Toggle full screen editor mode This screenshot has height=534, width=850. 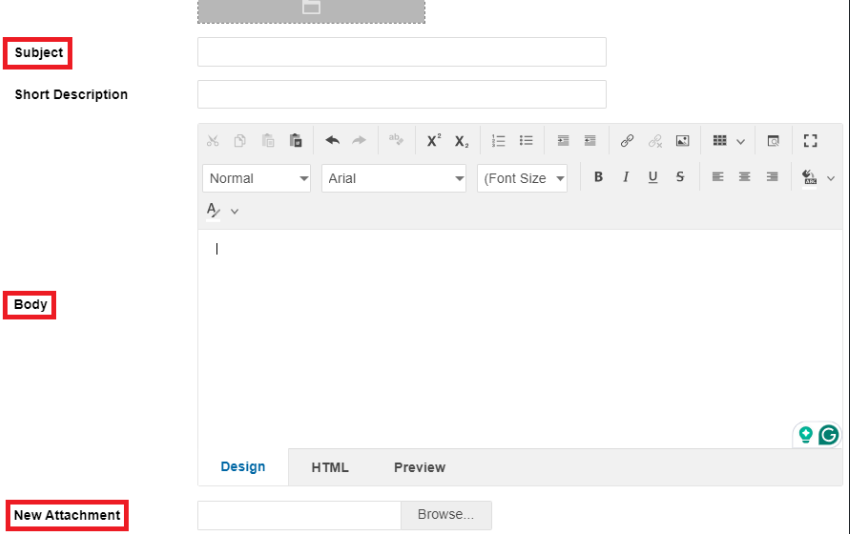point(811,141)
